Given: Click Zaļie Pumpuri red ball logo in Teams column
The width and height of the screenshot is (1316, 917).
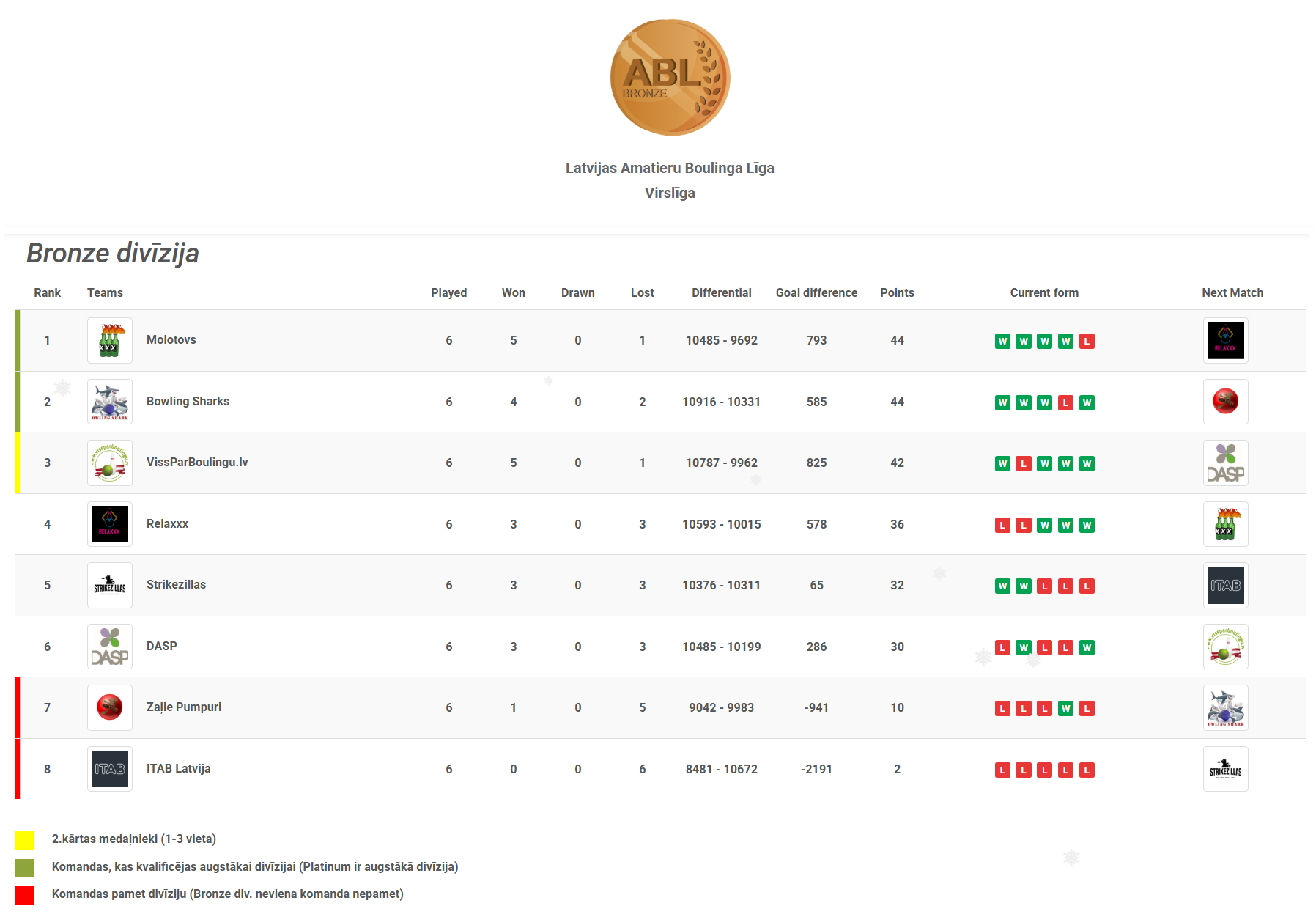Looking at the screenshot, I should (x=110, y=707).
